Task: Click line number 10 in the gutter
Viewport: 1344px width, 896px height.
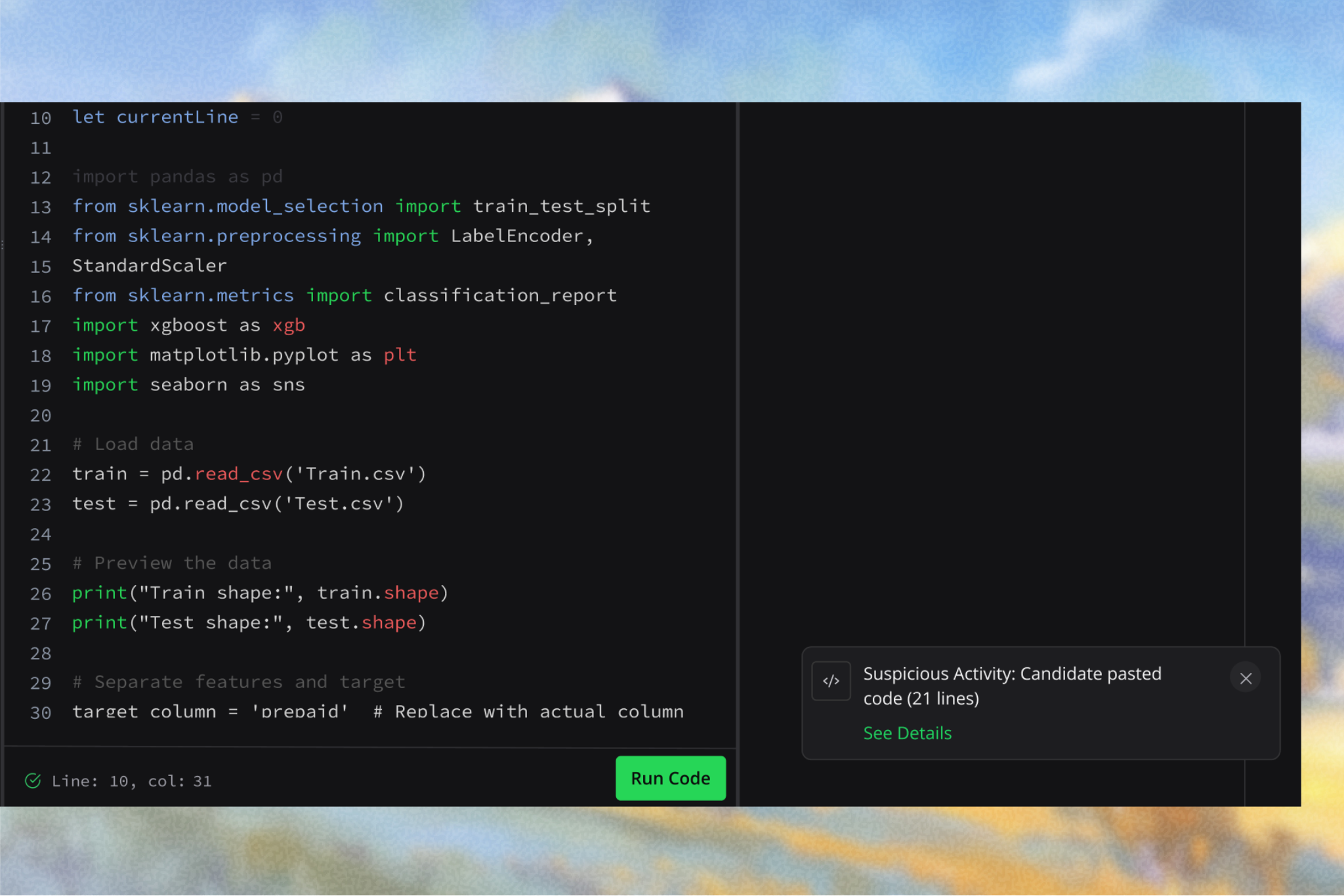Action: [x=41, y=118]
